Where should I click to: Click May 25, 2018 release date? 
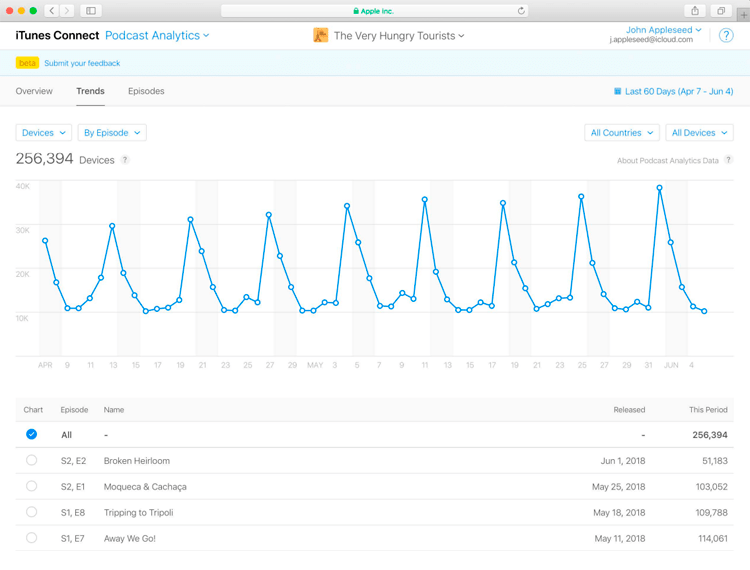click(618, 487)
